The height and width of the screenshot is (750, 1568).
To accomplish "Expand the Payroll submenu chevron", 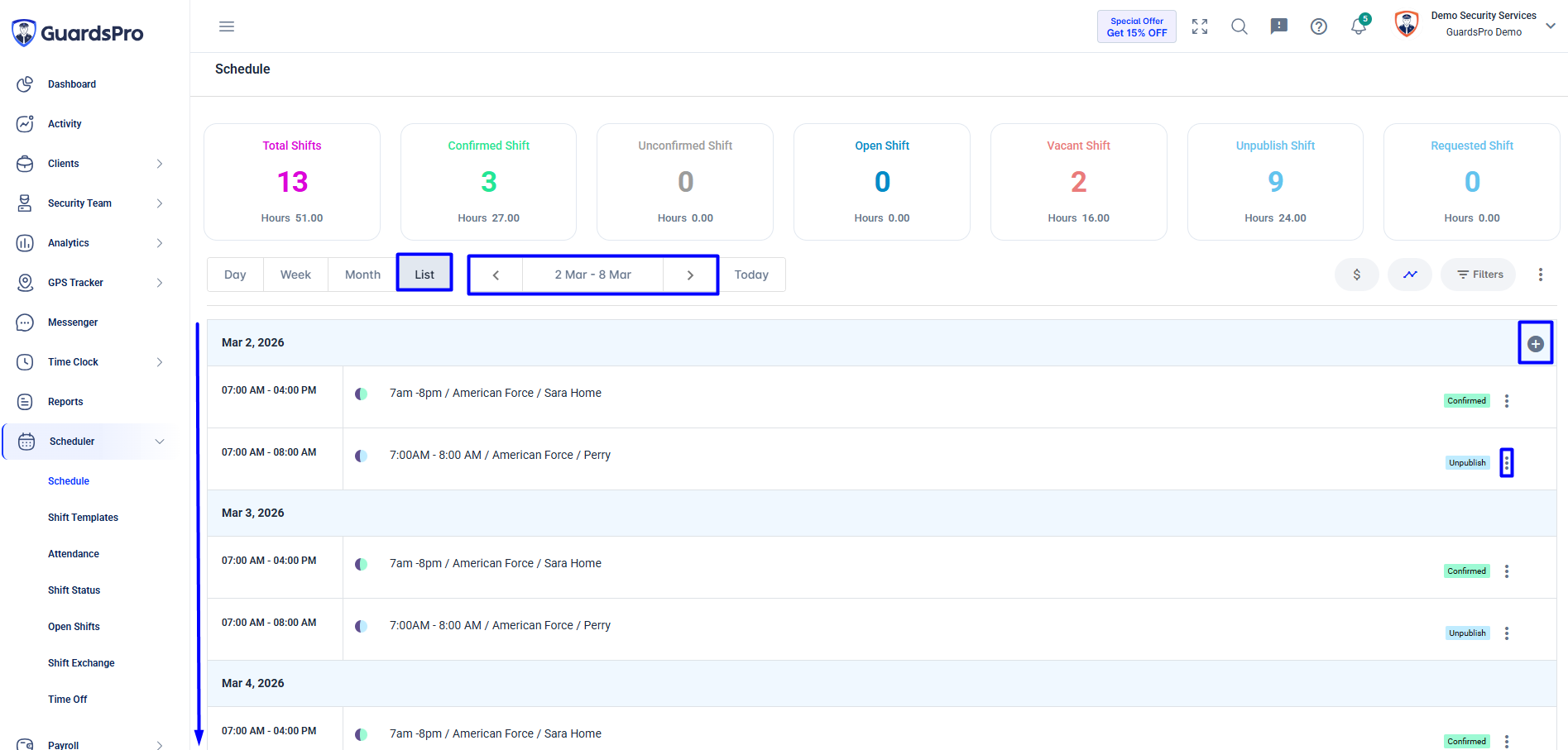I will pos(160,745).
